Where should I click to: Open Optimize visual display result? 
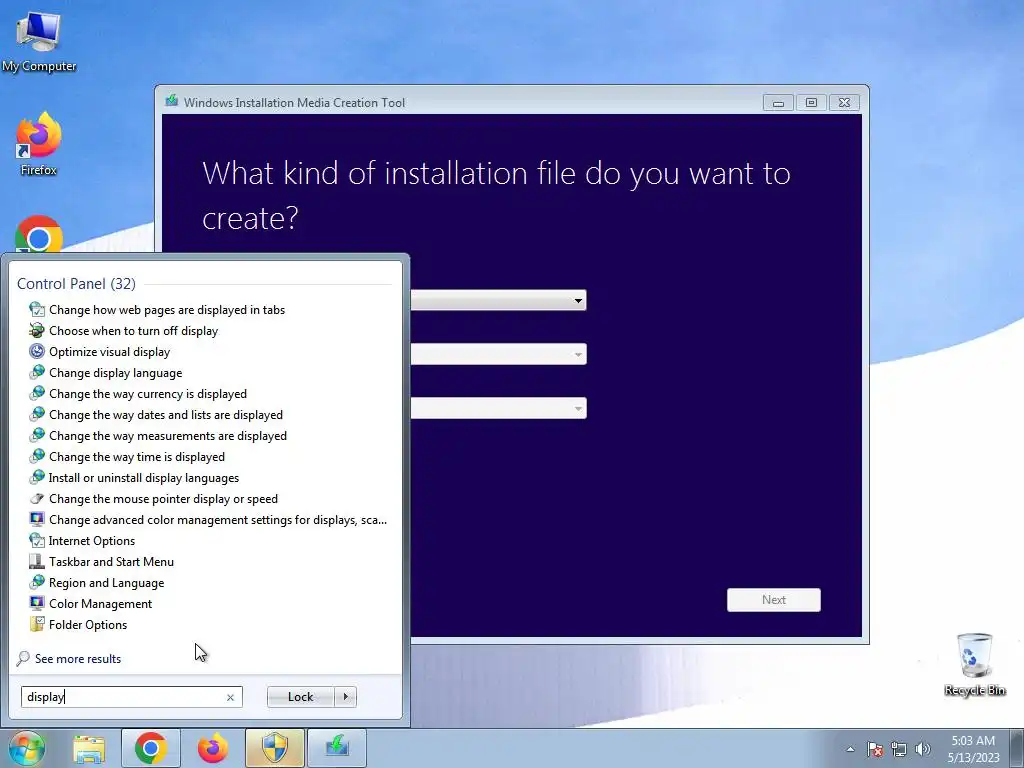pyautogui.click(x=109, y=351)
